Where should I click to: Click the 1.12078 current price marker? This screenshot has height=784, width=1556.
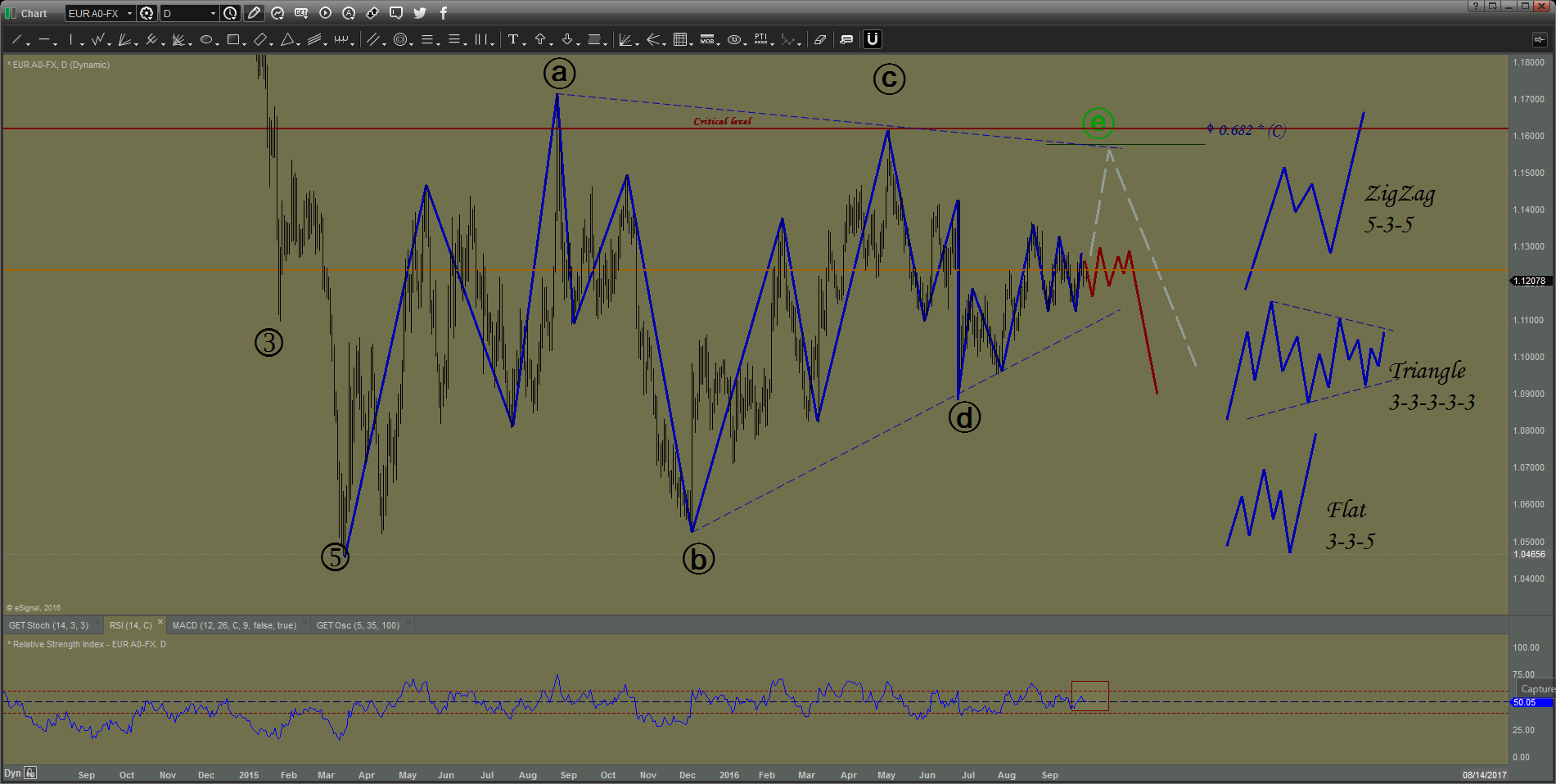click(1529, 281)
